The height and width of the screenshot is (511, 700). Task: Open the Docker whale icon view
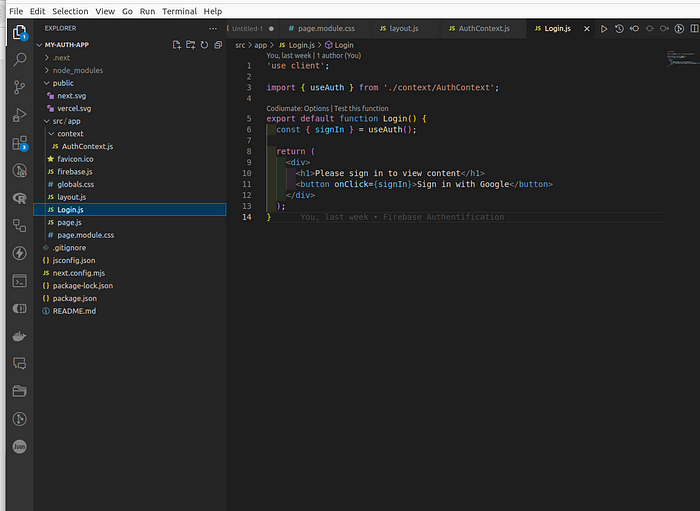tap(20, 336)
